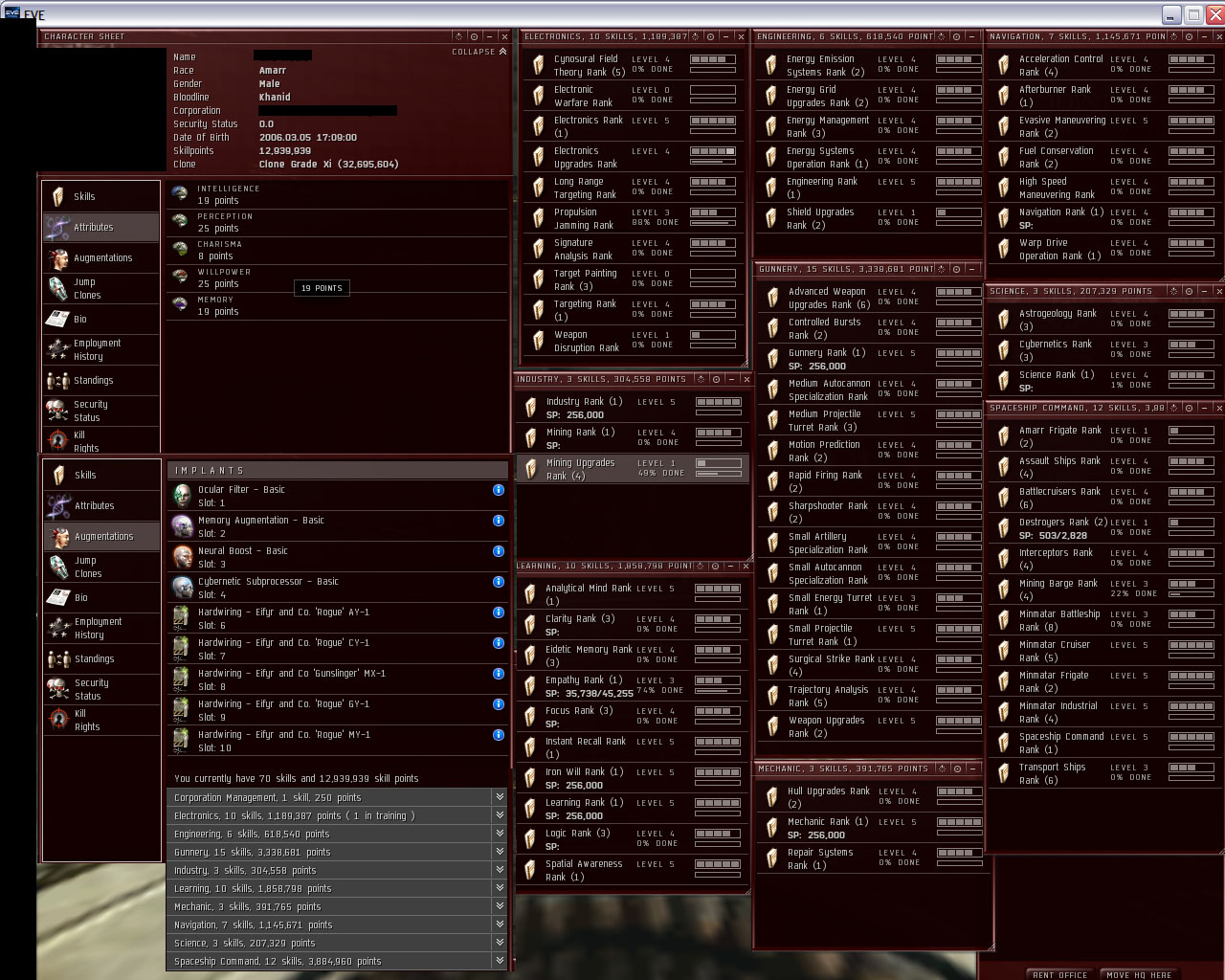Viewport: 1225px width, 980px height.
Task: Click the Move HQ Here button
Action: click(1139, 974)
